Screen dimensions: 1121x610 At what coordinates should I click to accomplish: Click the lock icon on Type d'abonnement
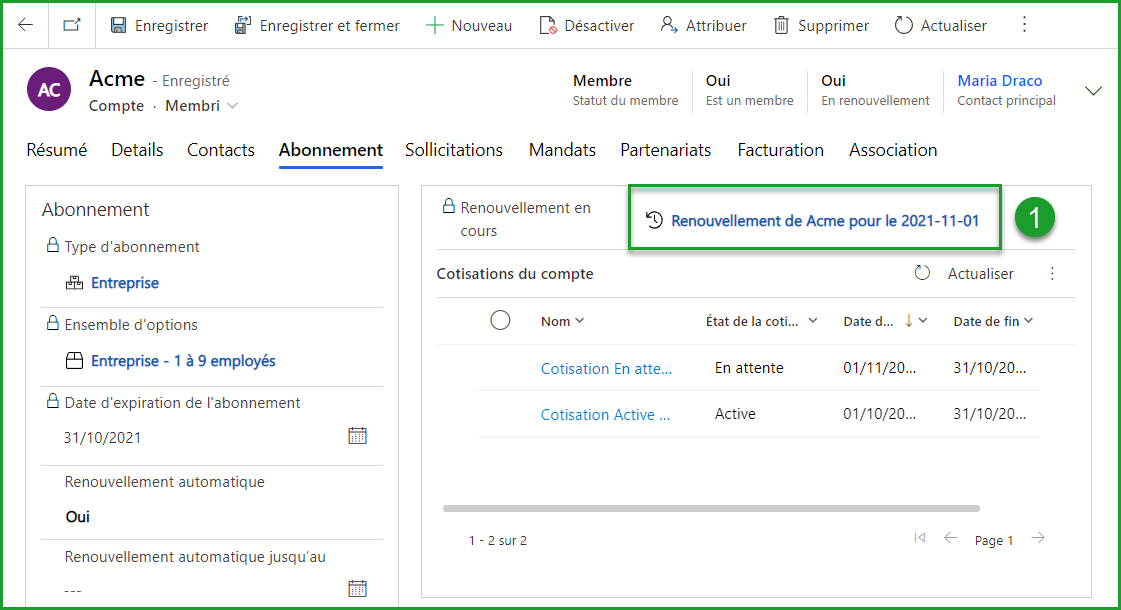point(52,246)
